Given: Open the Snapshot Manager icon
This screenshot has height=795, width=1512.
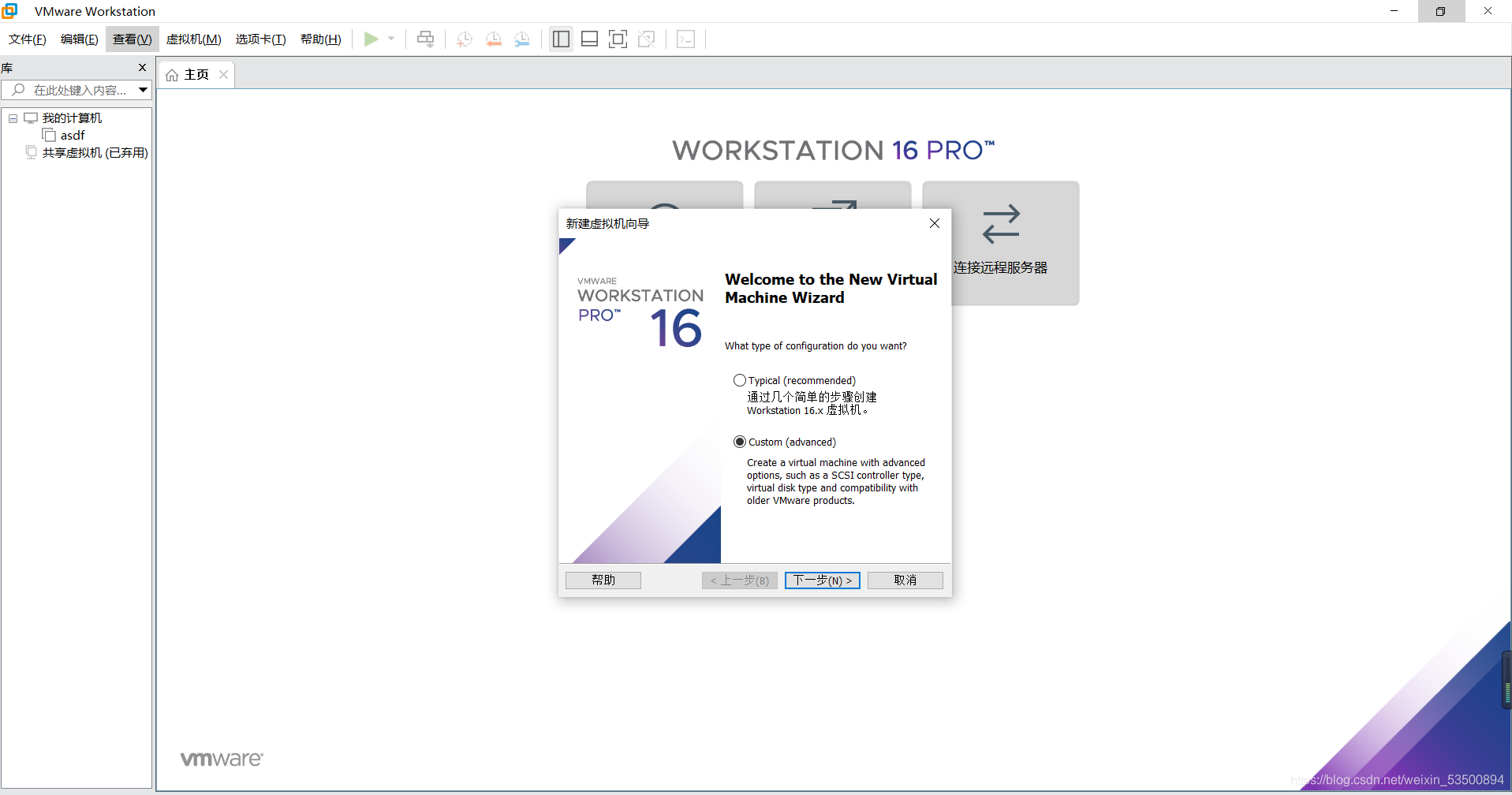Looking at the screenshot, I should [x=522, y=39].
